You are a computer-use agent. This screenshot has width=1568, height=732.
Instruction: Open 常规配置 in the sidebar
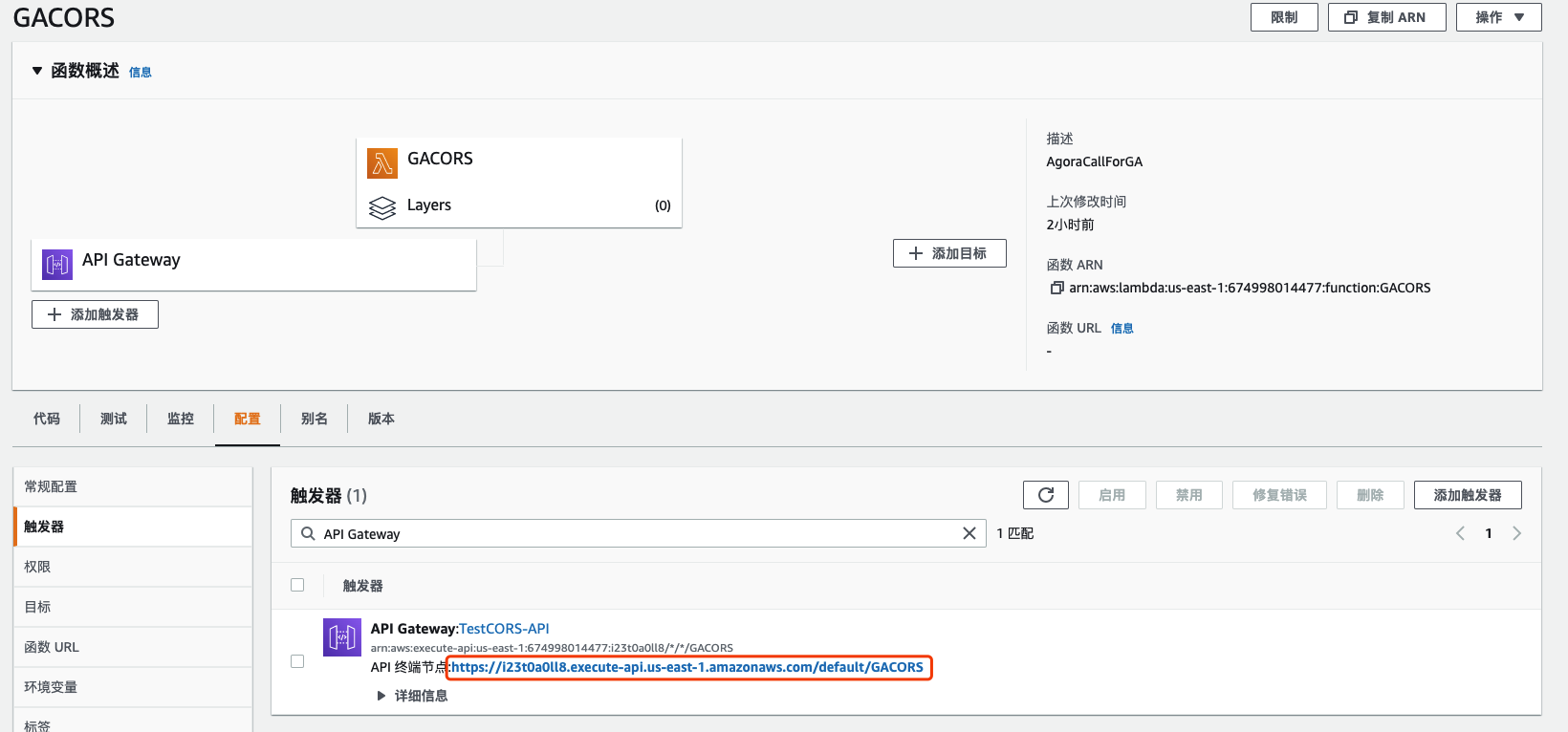(x=133, y=486)
